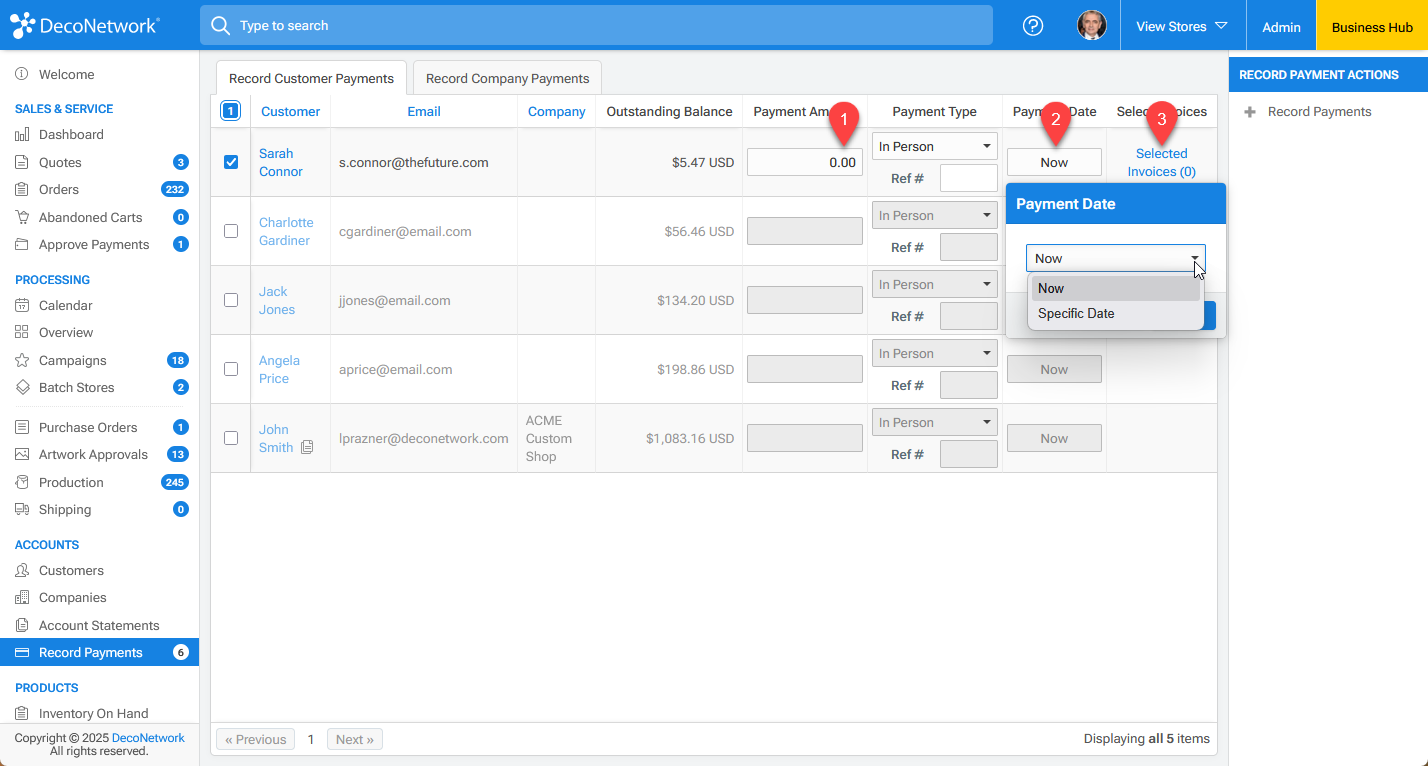The height and width of the screenshot is (766, 1428).
Task: Click the $1,083.16 USD balance
Action: click(690, 438)
